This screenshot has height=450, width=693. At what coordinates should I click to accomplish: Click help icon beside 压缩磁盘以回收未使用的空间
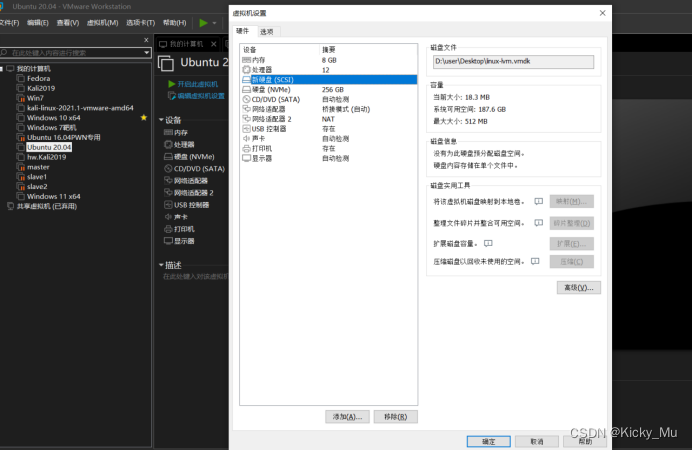[x=535, y=262]
